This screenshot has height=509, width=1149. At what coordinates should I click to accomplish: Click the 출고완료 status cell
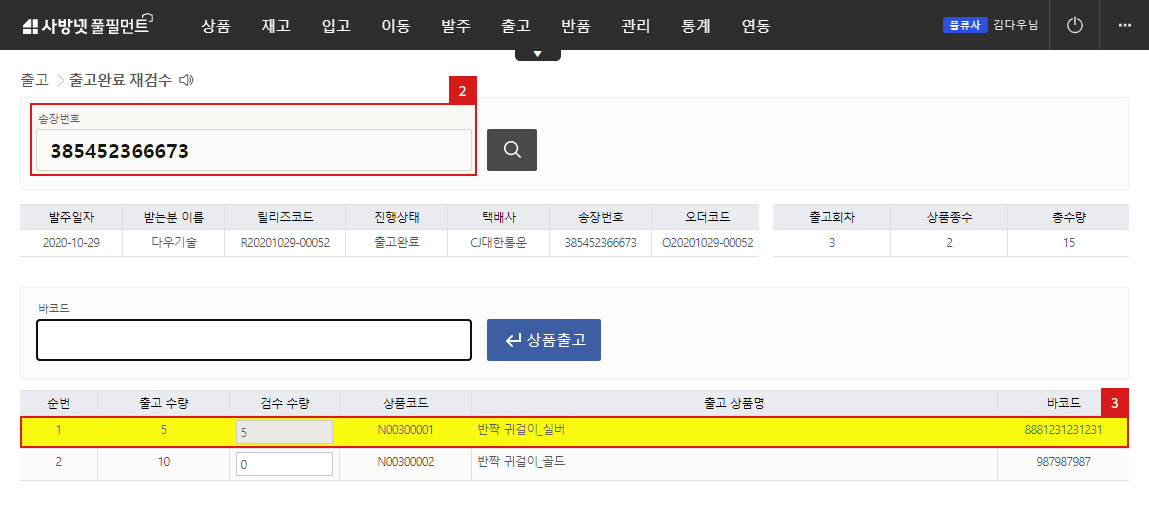(x=396, y=242)
